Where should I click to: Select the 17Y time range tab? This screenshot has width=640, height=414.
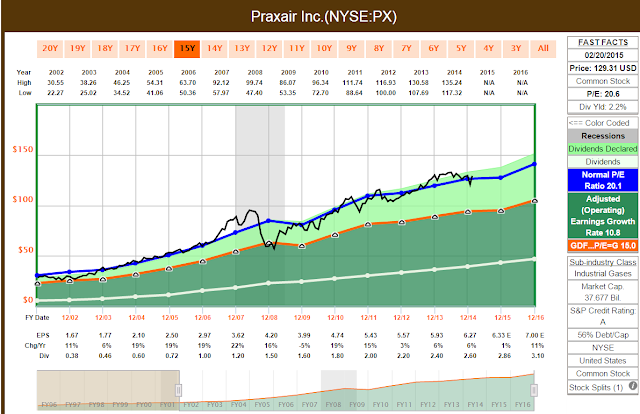[132, 49]
